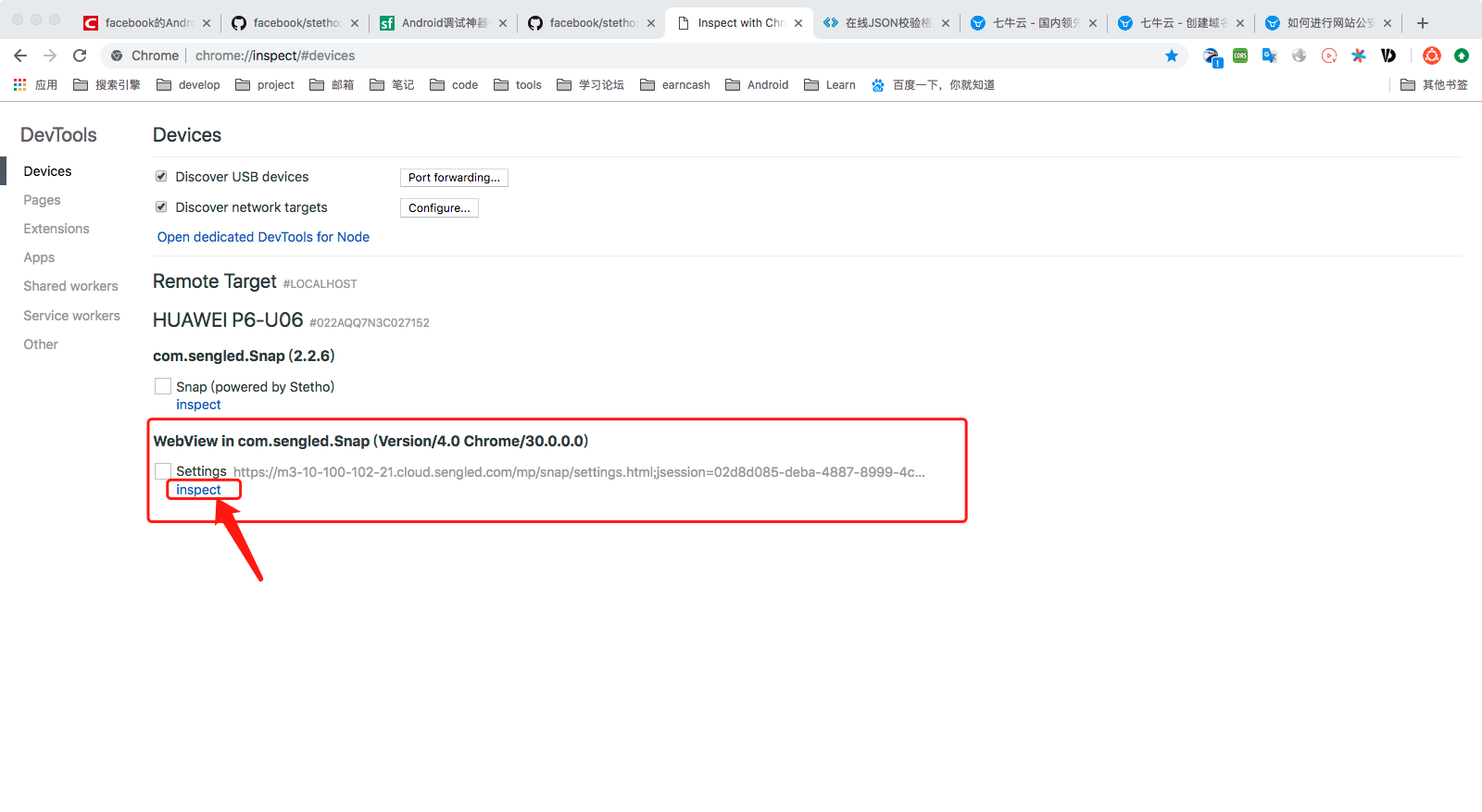
Task: Open the green CORS extension
Action: pos(1240,56)
